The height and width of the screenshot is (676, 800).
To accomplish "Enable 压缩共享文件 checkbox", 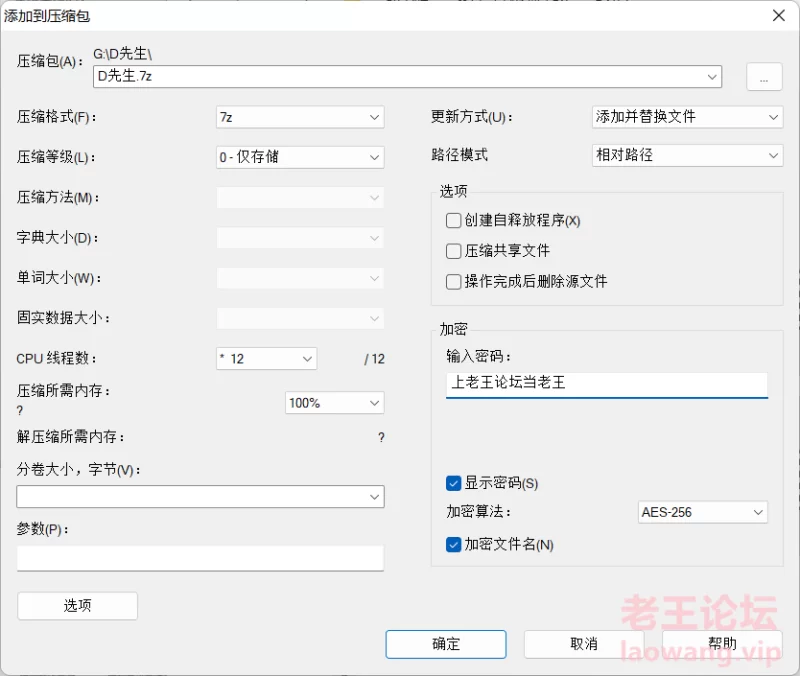I will pyautogui.click(x=453, y=251).
